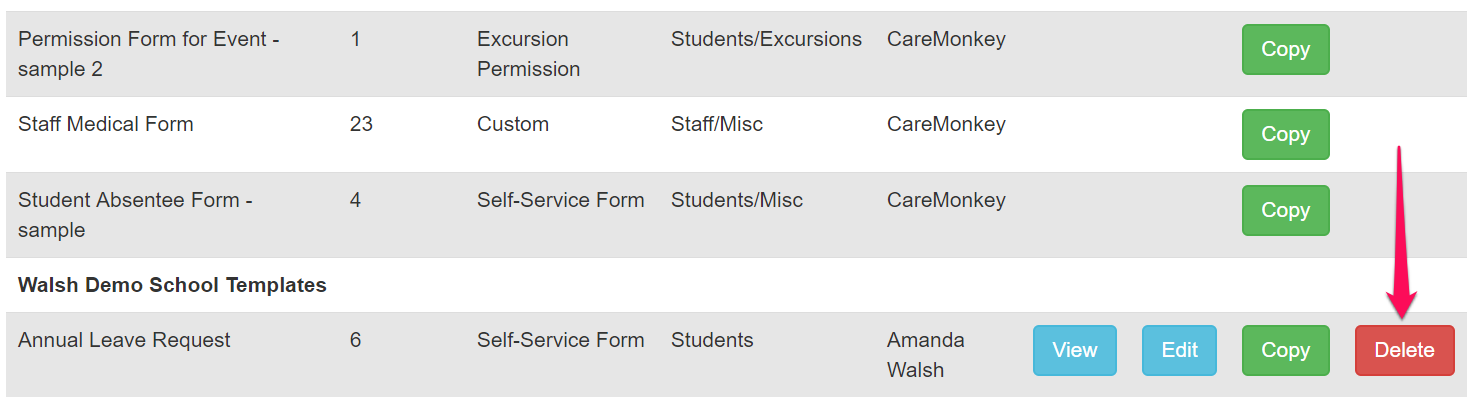Select the Student Absentee Form name

135,215
